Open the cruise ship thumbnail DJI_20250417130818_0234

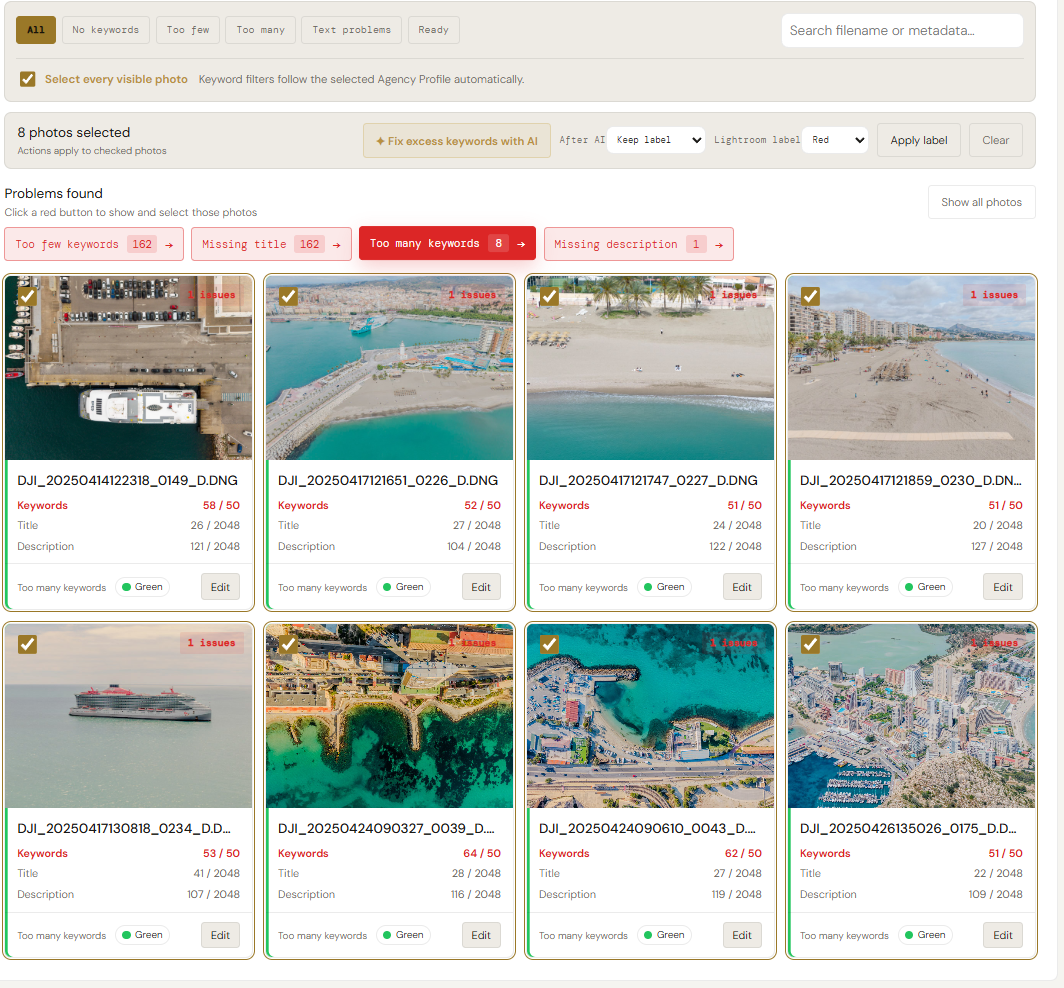coord(129,716)
